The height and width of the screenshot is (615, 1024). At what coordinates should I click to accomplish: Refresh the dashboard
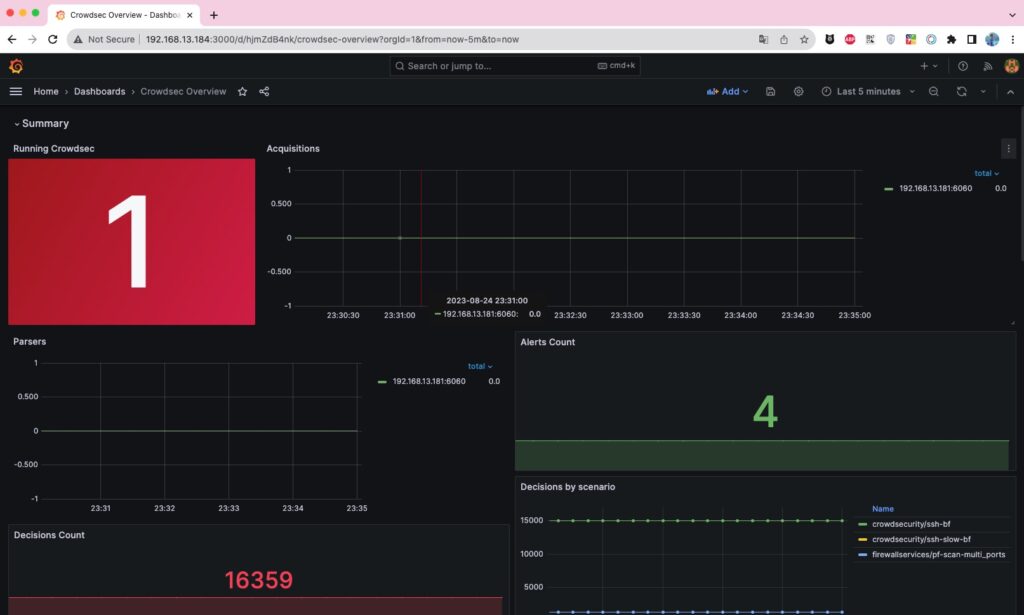[x=961, y=91]
